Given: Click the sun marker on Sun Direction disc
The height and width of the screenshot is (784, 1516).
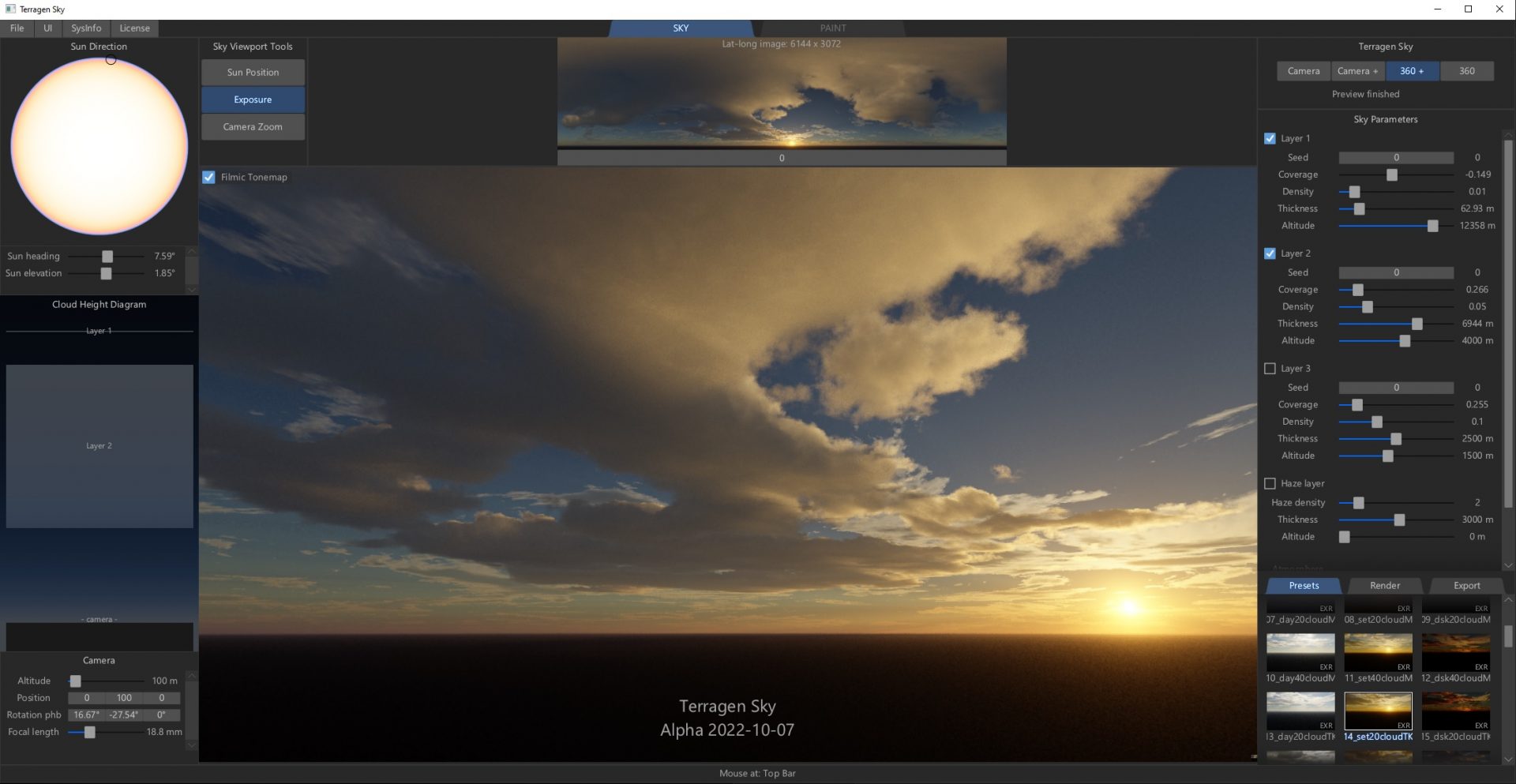Looking at the screenshot, I should [x=111, y=60].
